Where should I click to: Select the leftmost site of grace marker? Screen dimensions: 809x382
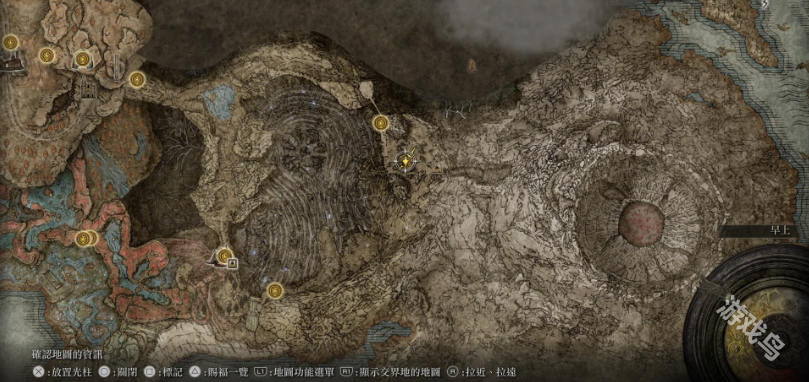(10, 42)
